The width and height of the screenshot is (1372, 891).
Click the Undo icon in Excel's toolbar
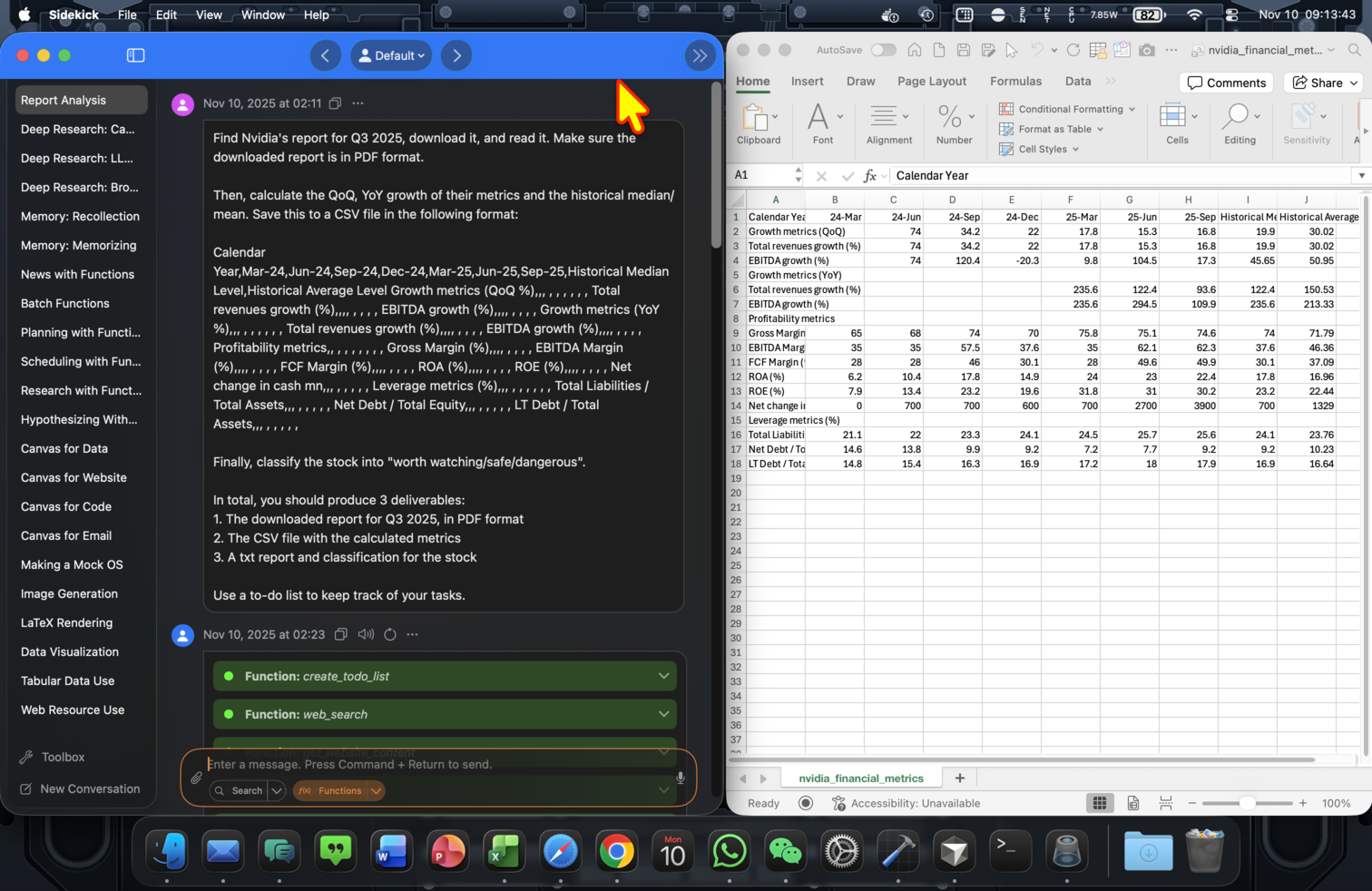click(x=1035, y=50)
